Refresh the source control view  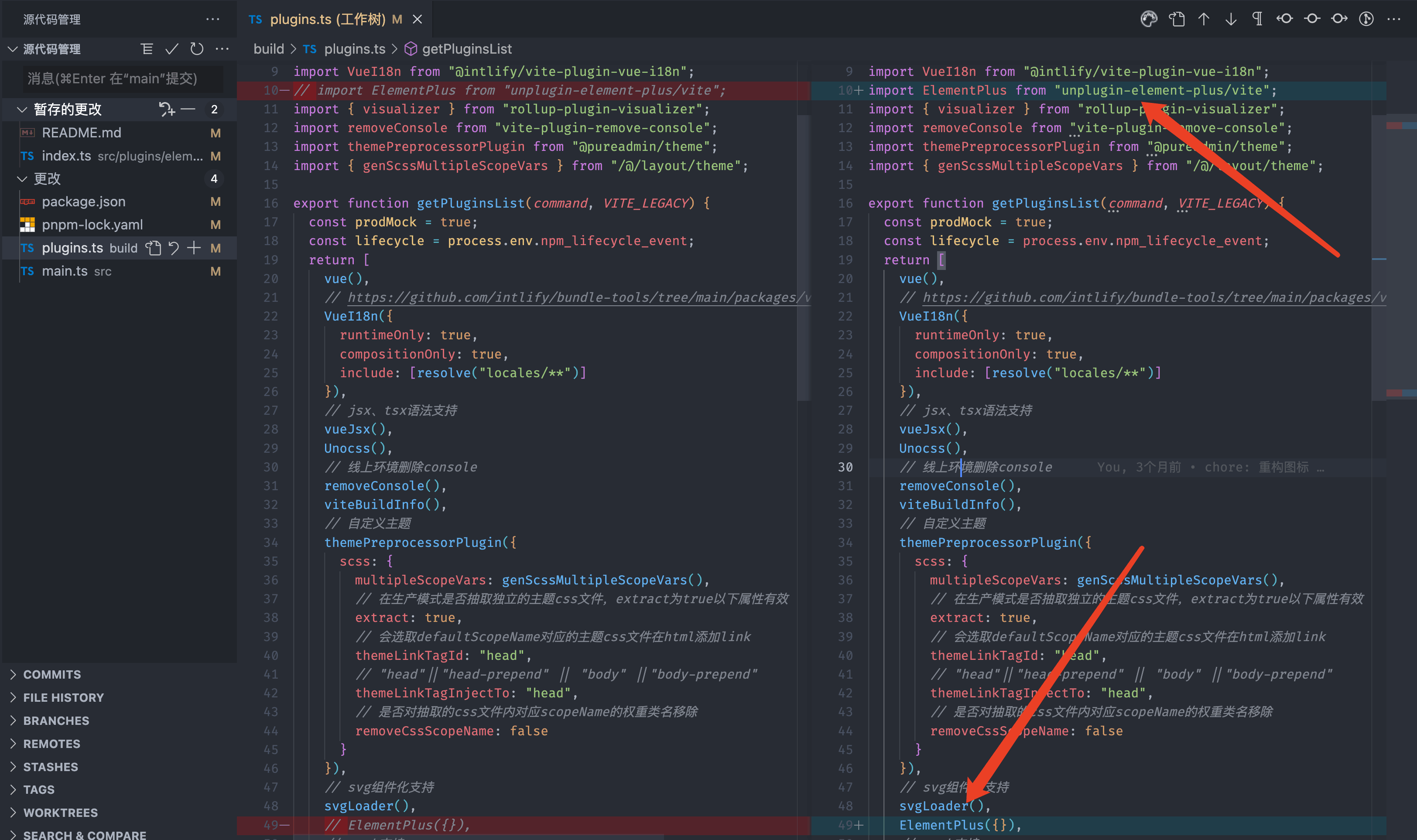point(196,49)
